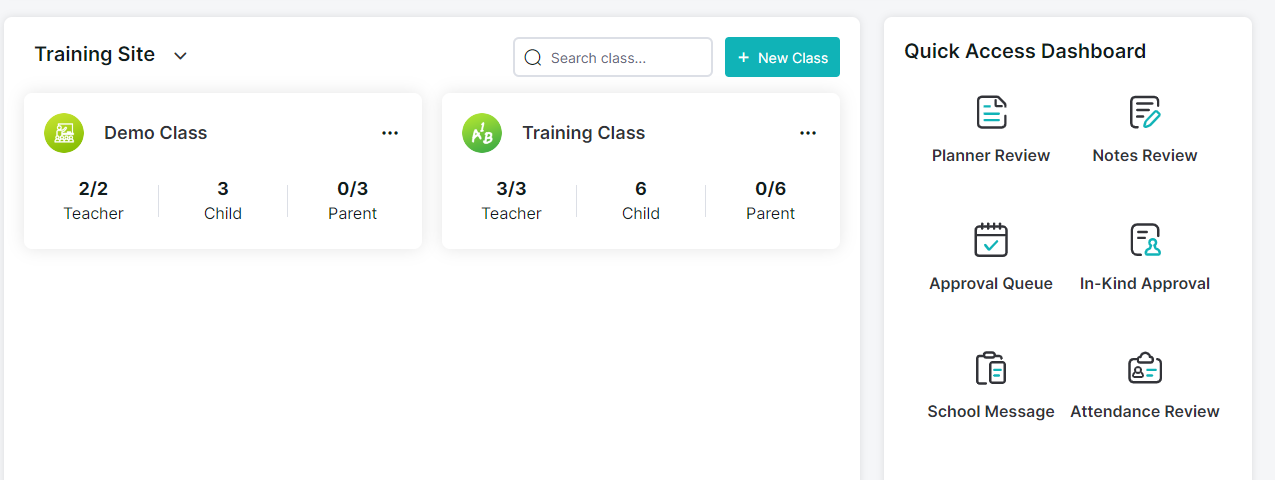
Task: Click the search magnifier icon
Action: 533,57
